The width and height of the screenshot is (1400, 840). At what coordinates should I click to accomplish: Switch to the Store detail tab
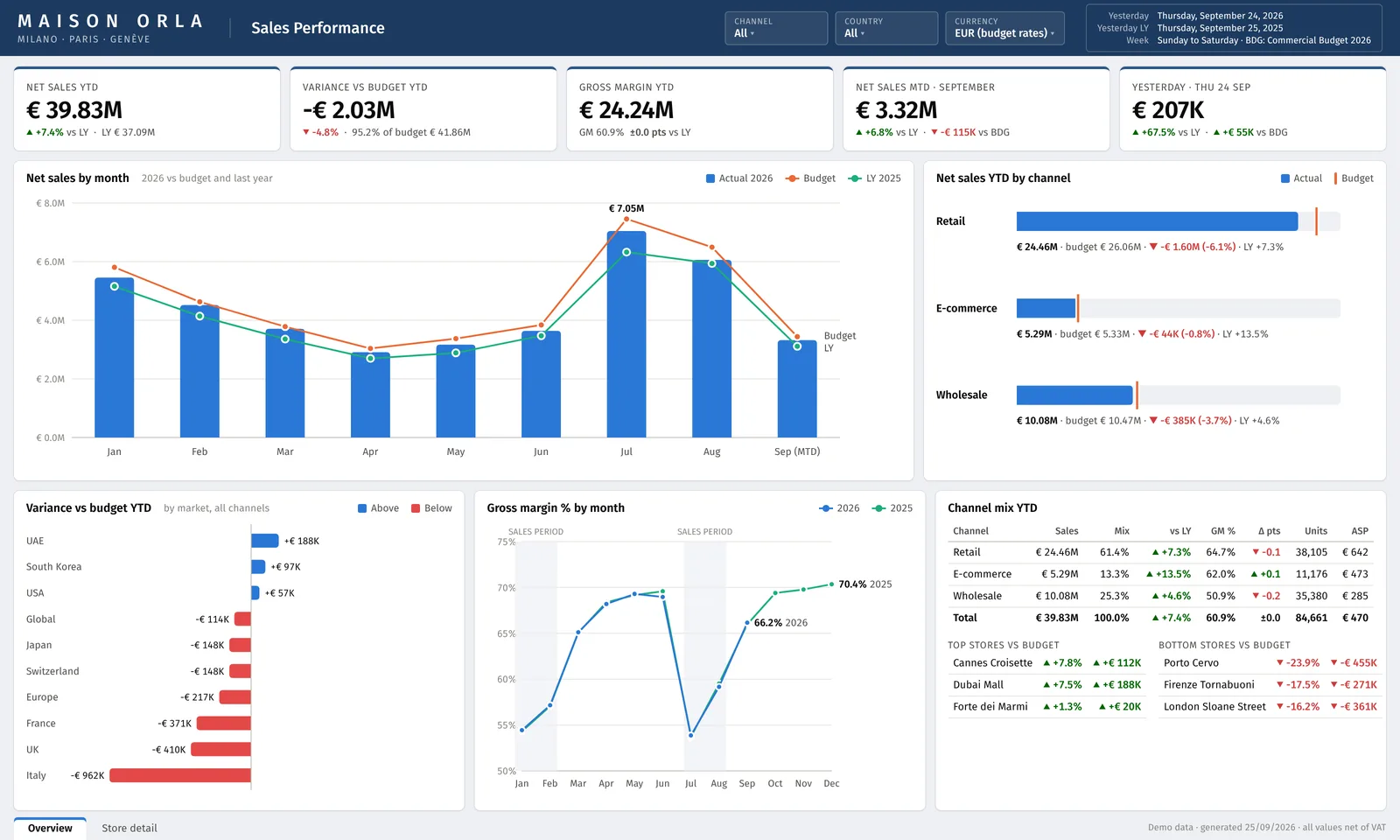click(x=129, y=829)
